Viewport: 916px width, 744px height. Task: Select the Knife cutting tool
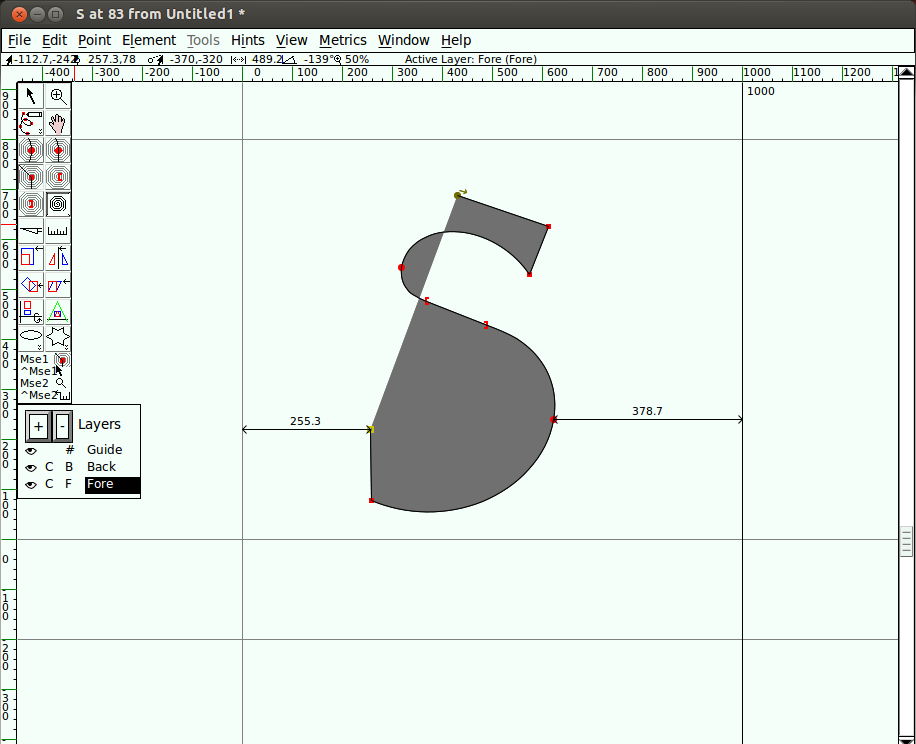click(x=31, y=231)
